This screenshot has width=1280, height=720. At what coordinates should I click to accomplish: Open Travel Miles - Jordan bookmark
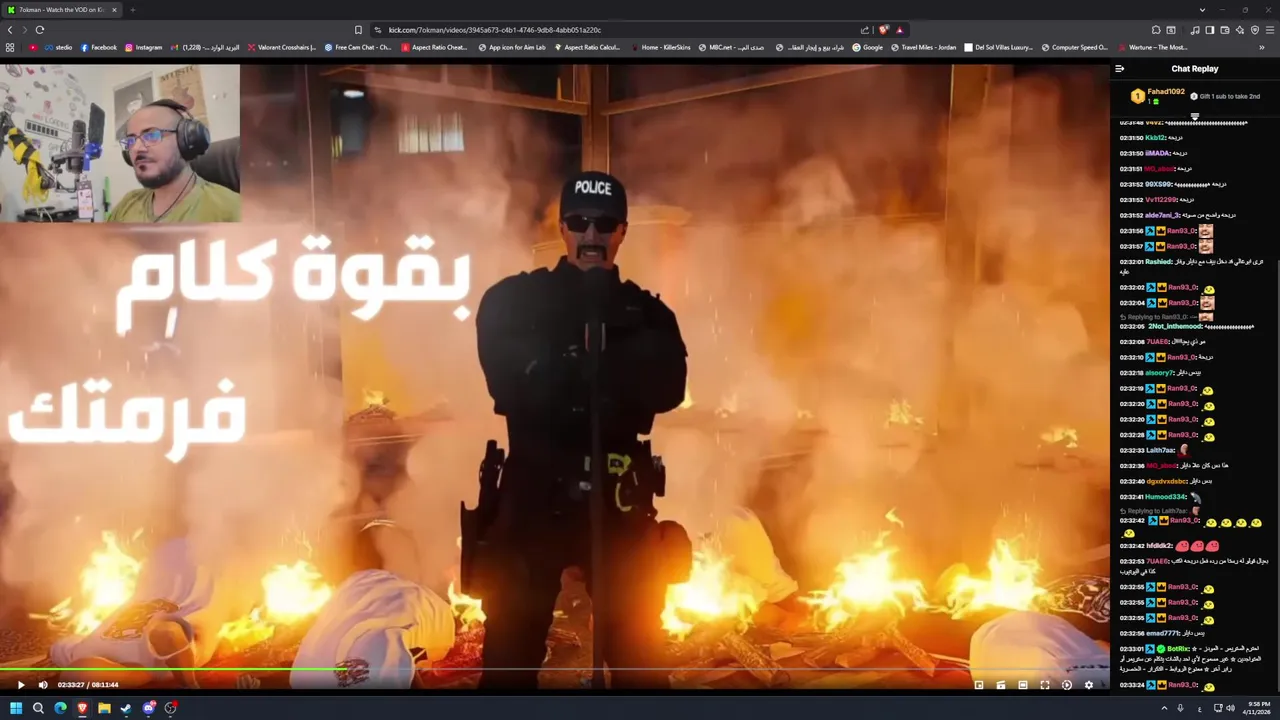tap(923, 47)
